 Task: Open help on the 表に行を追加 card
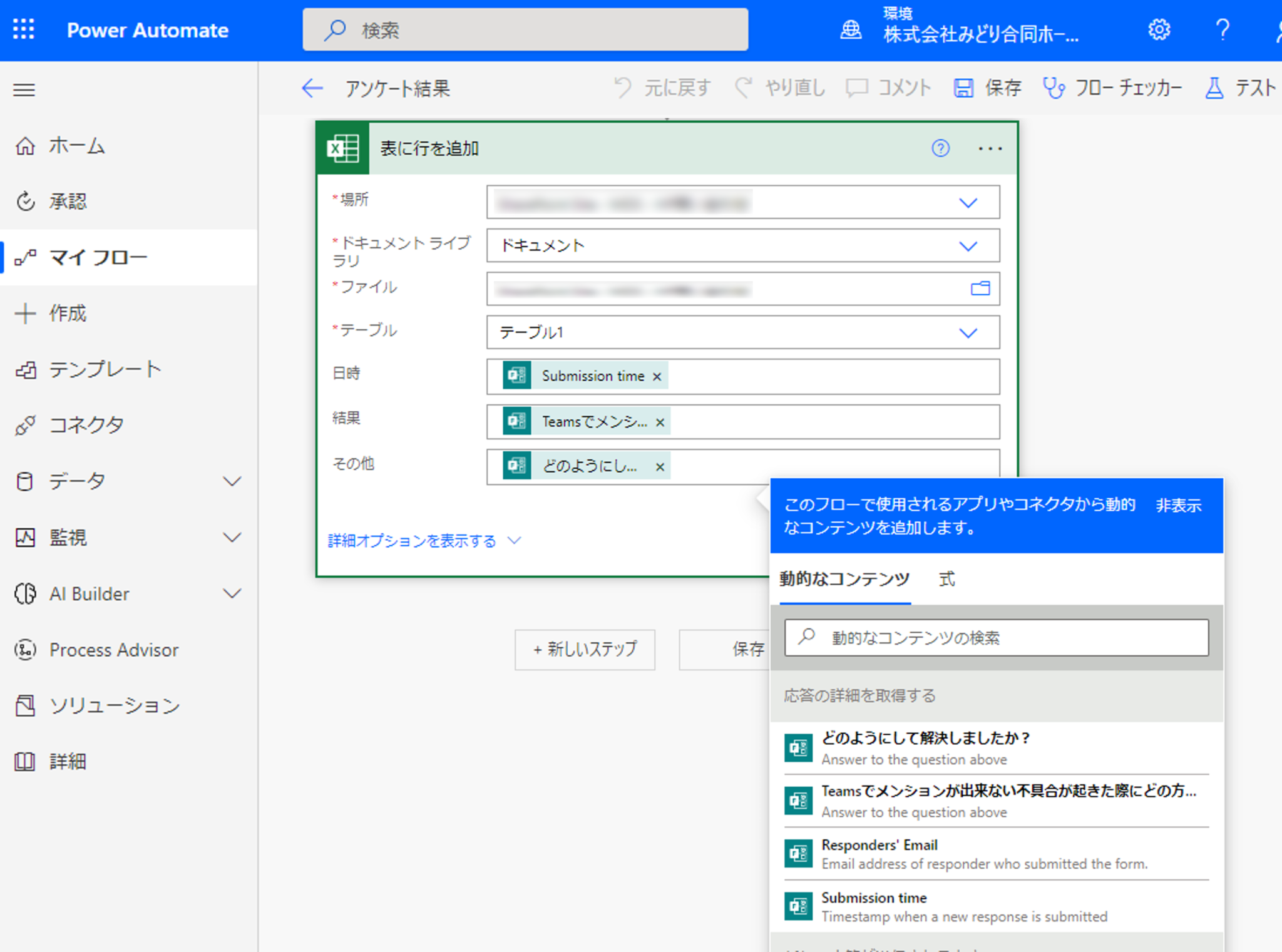pos(940,148)
